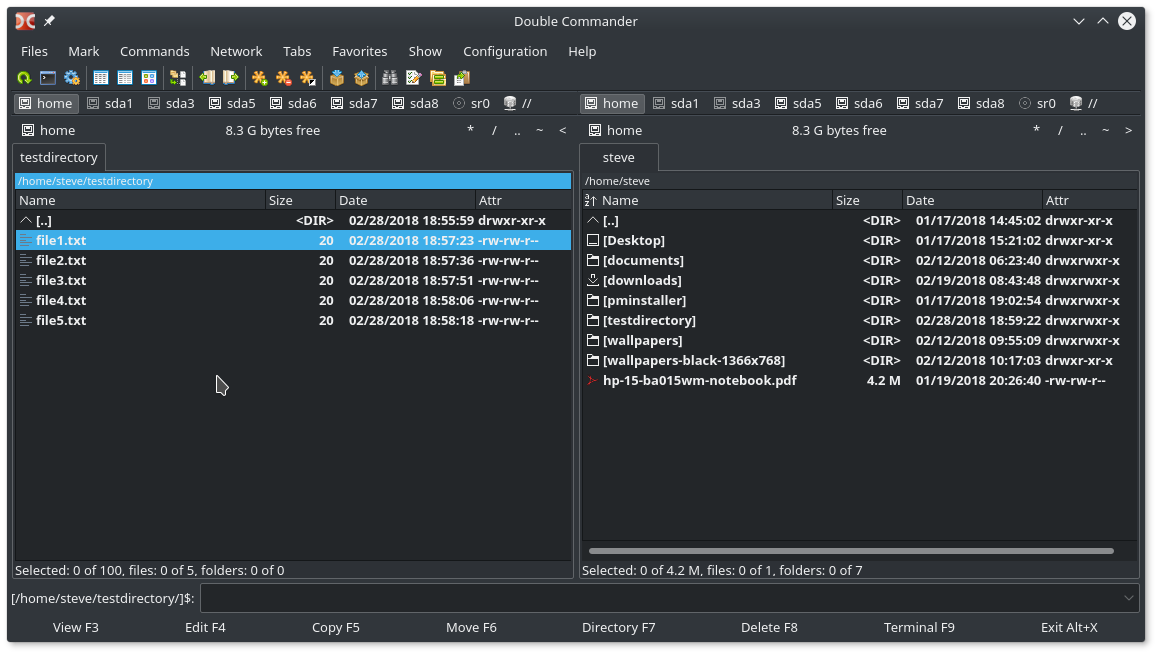Viewport: 1158px width, 655px height.
Task: Select sda3 drive in right panel
Action: click(x=737, y=103)
